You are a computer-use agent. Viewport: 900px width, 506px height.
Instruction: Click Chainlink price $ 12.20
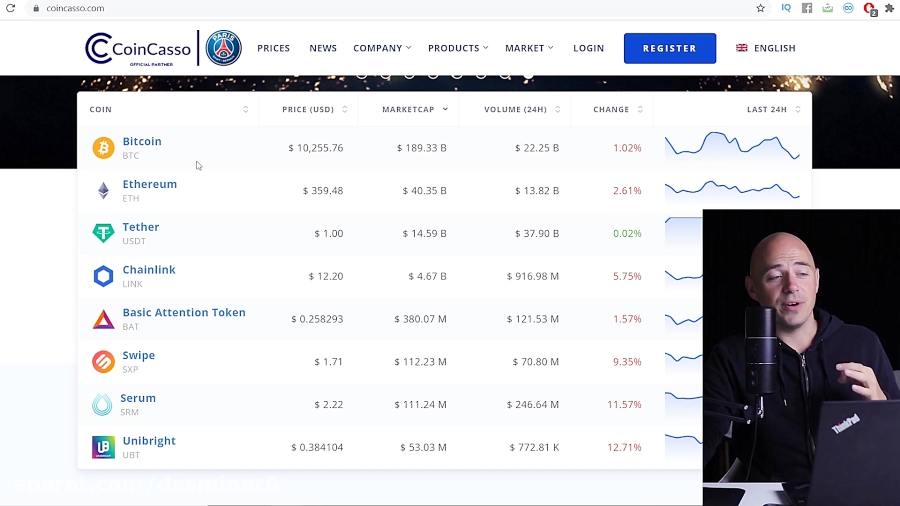[x=326, y=276]
